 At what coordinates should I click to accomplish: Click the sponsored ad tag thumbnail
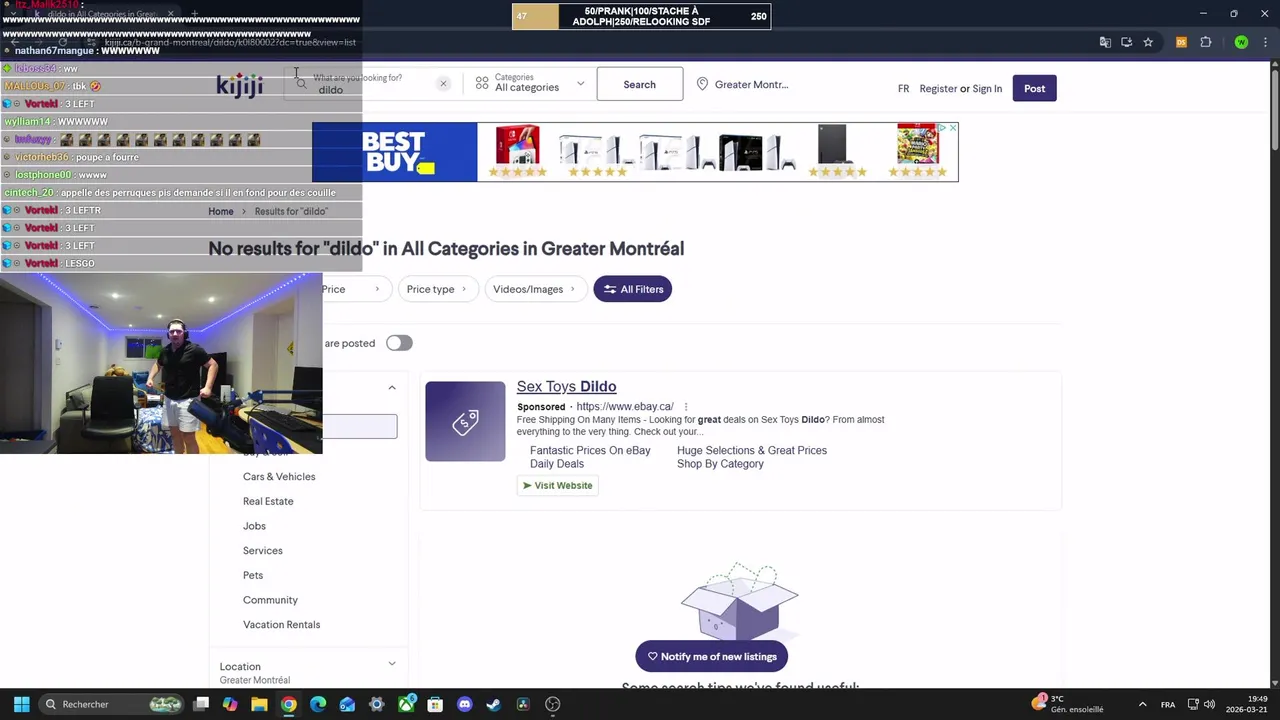pyautogui.click(x=465, y=421)
